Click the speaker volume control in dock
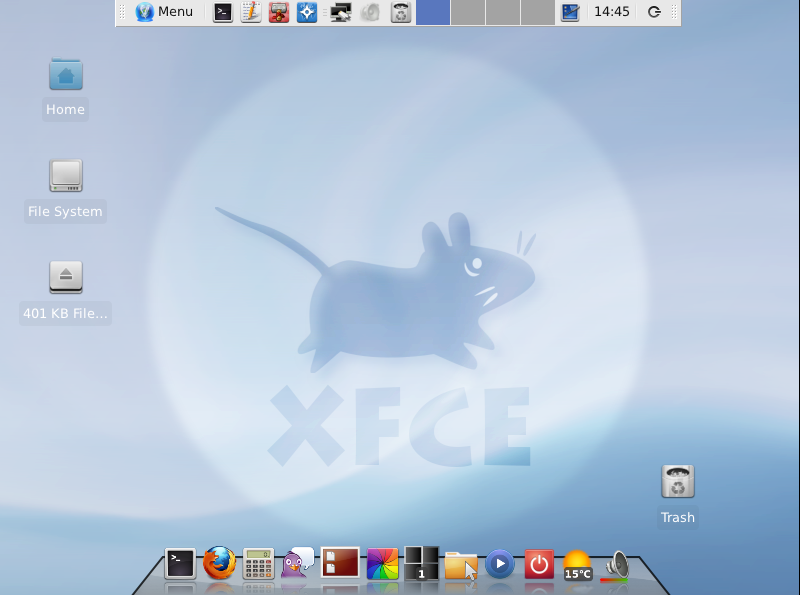Screen dimensions: 800x595 tap(616, 565)
